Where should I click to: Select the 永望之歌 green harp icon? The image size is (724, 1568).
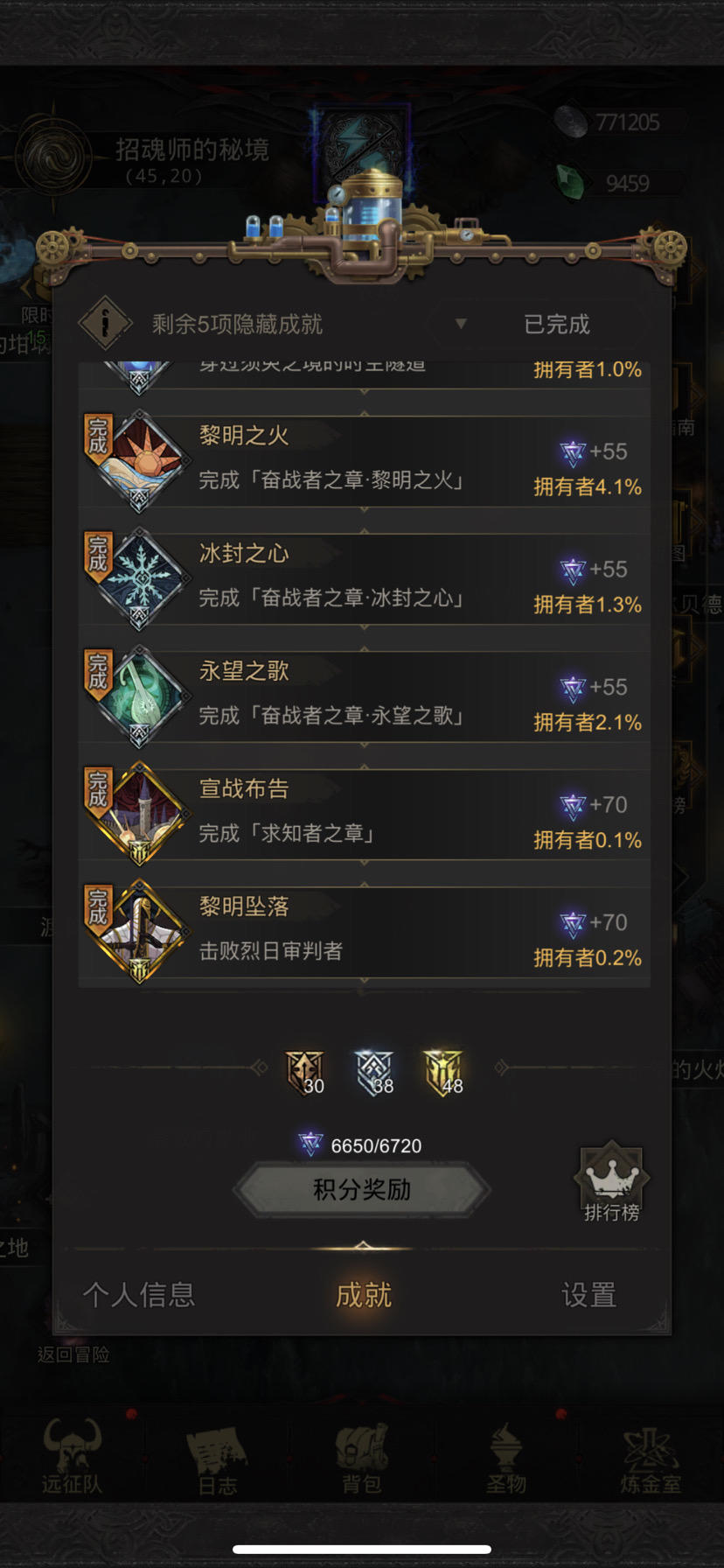point(139,697)
